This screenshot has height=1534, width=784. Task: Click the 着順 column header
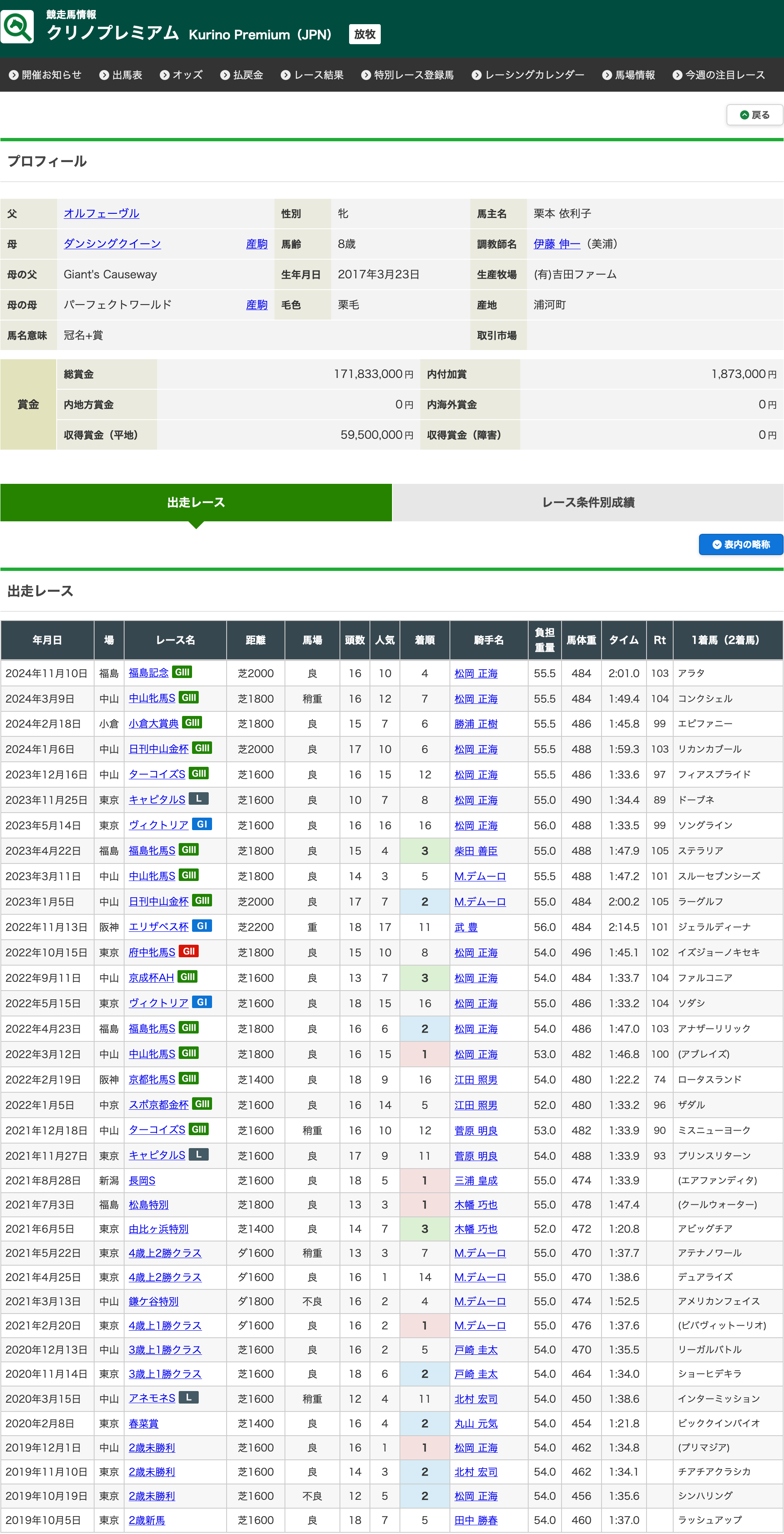(424, 640)
